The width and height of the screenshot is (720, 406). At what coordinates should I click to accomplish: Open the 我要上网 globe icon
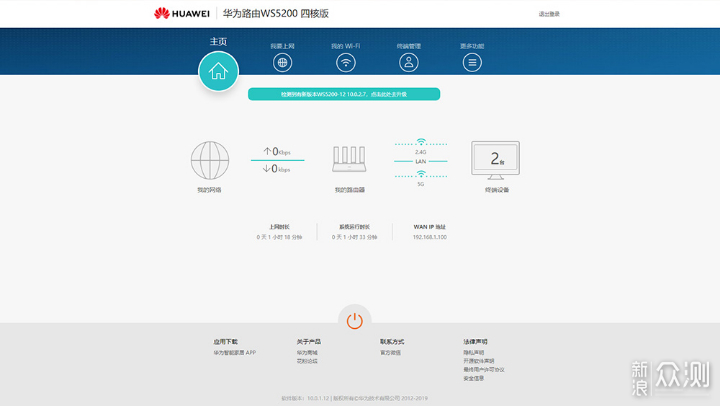click(282, 62)
